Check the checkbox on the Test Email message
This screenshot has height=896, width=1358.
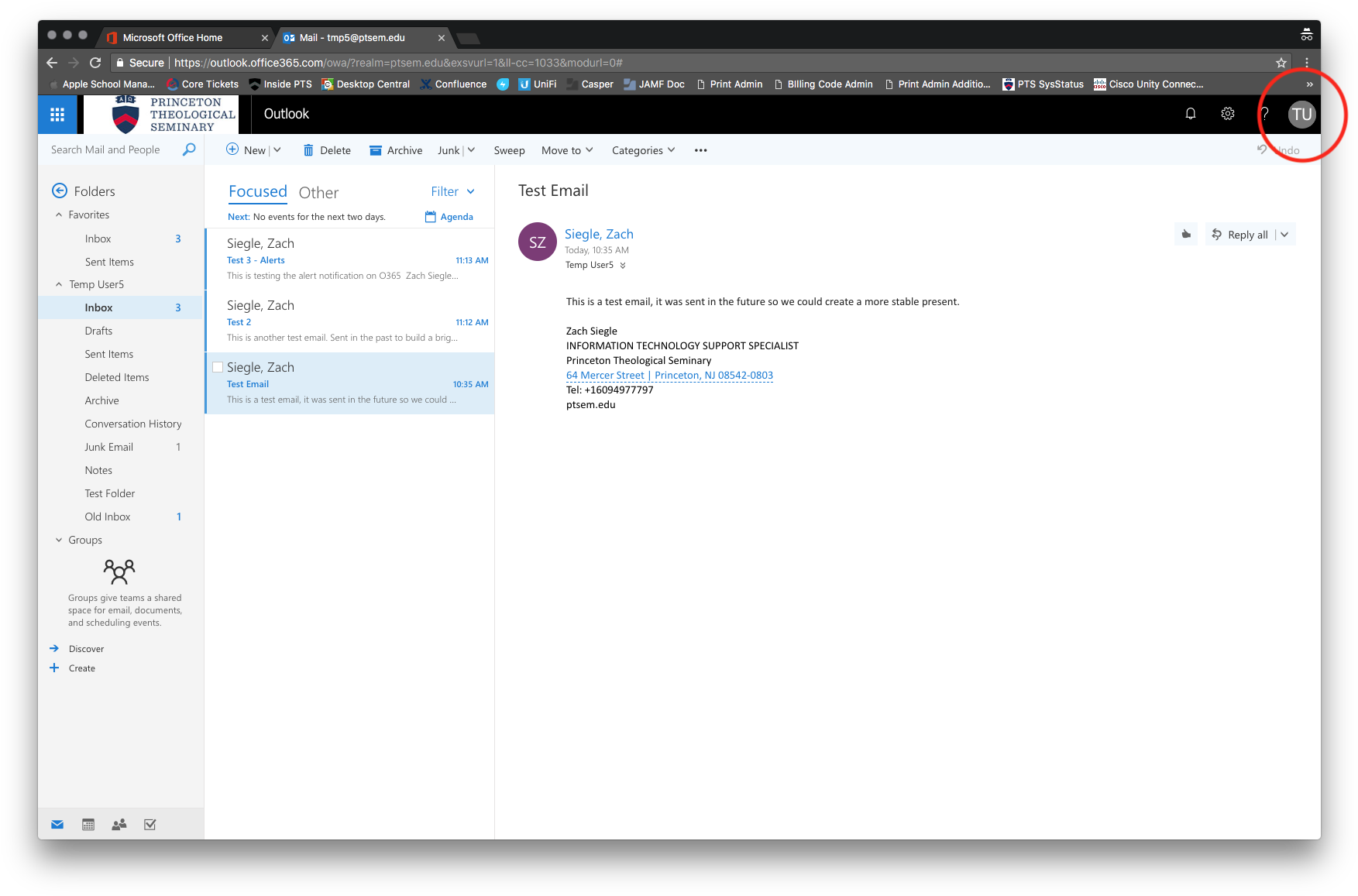click(x=217, y=367)
